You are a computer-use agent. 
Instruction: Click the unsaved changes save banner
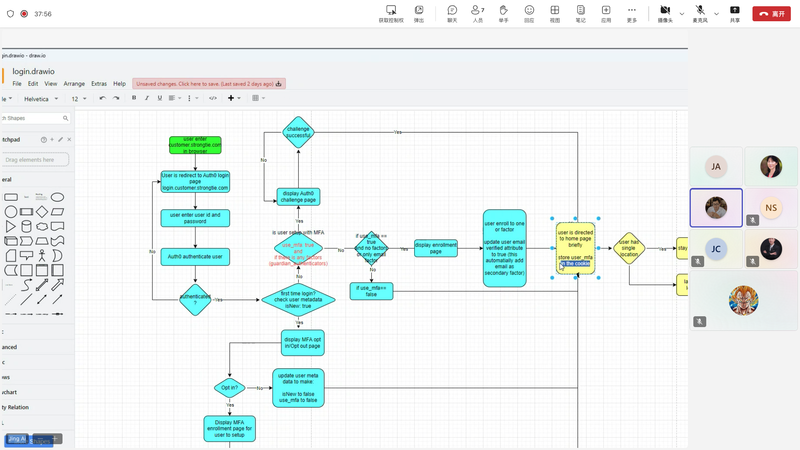point(209,84)
